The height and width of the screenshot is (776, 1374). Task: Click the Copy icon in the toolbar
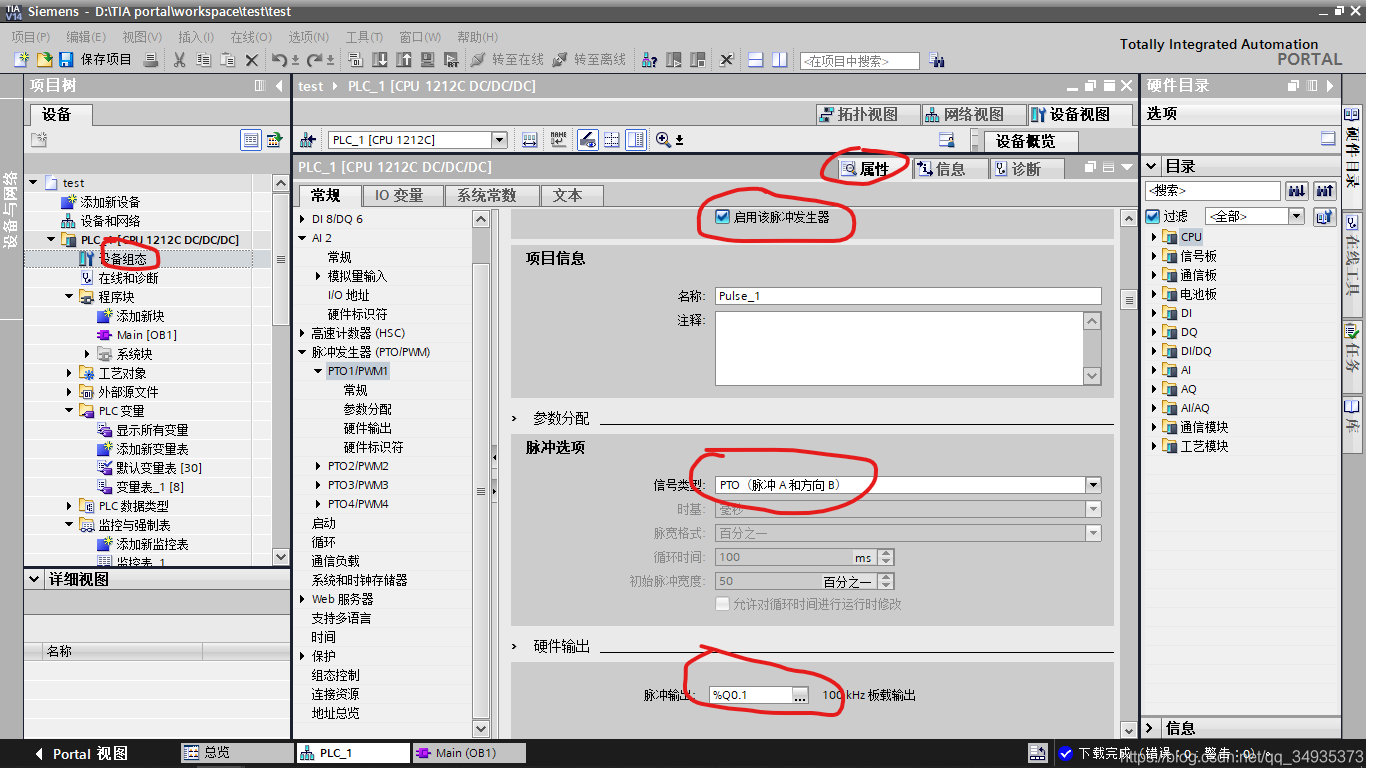point(203,60)
